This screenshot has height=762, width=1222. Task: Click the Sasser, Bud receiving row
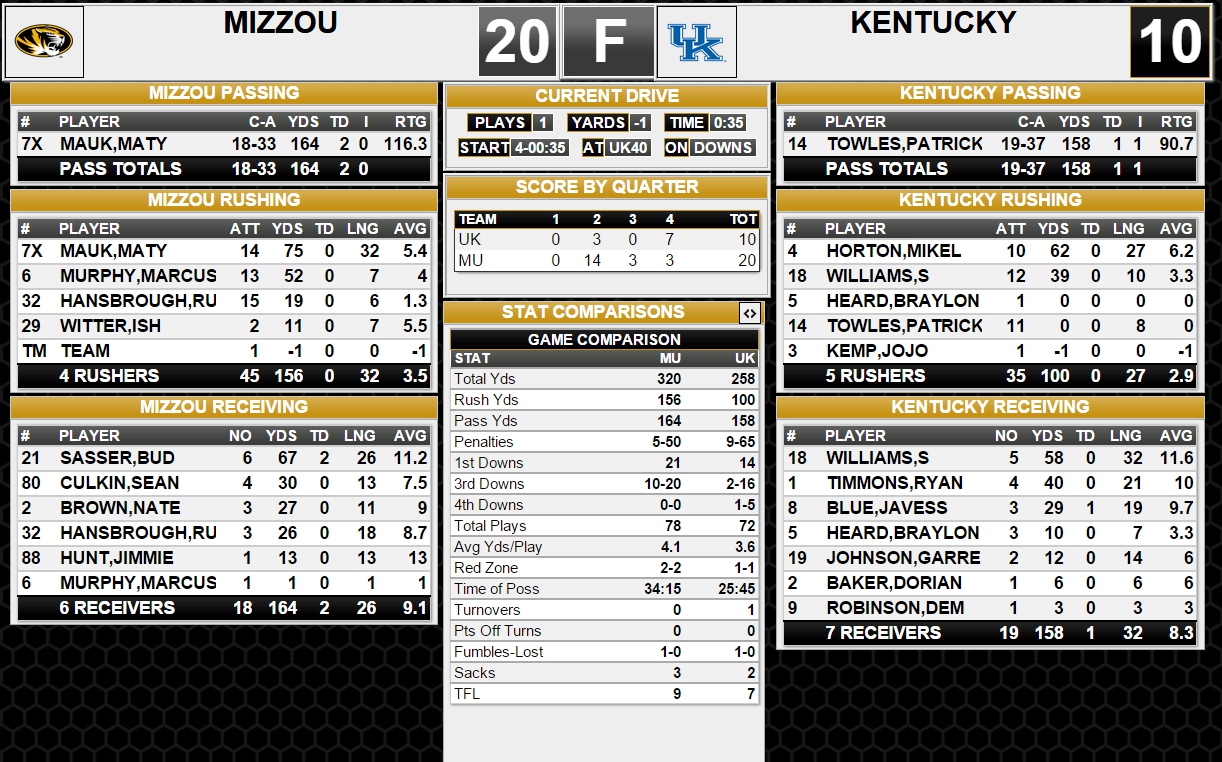pos(224,458)
